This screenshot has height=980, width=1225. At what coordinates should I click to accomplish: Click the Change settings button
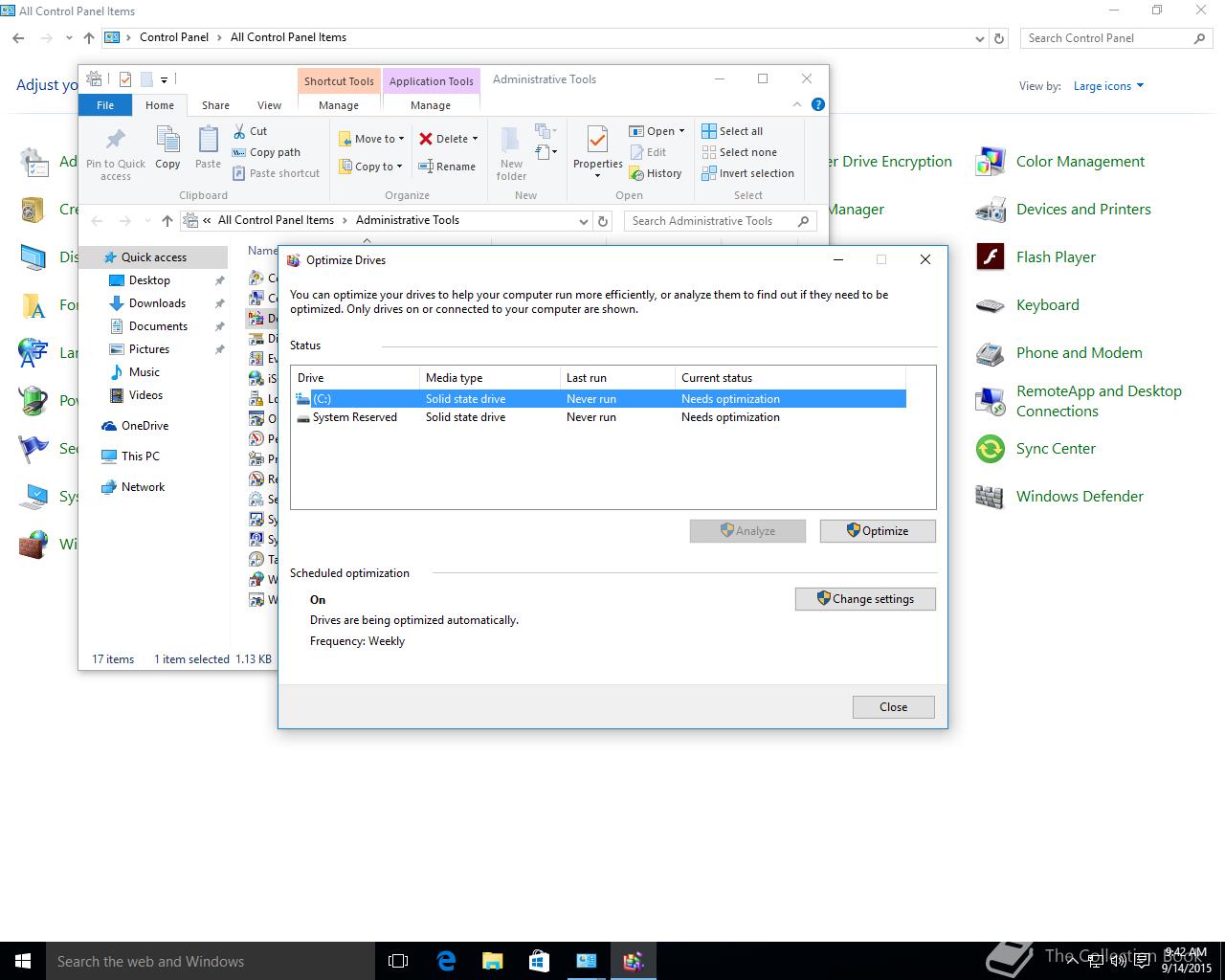865,599
